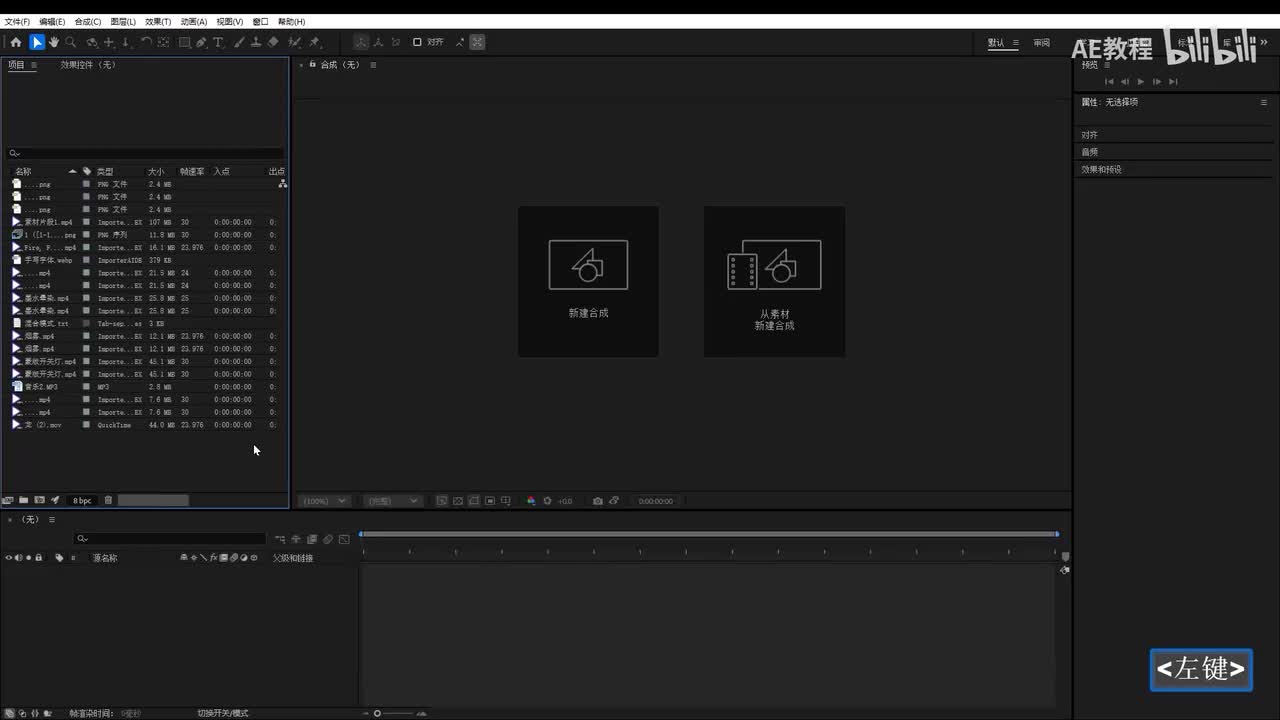The height and width of the screenshot is (720, 1280).
Task: Expand the project search filter dropdown
Action: click(x=14, y=154)
